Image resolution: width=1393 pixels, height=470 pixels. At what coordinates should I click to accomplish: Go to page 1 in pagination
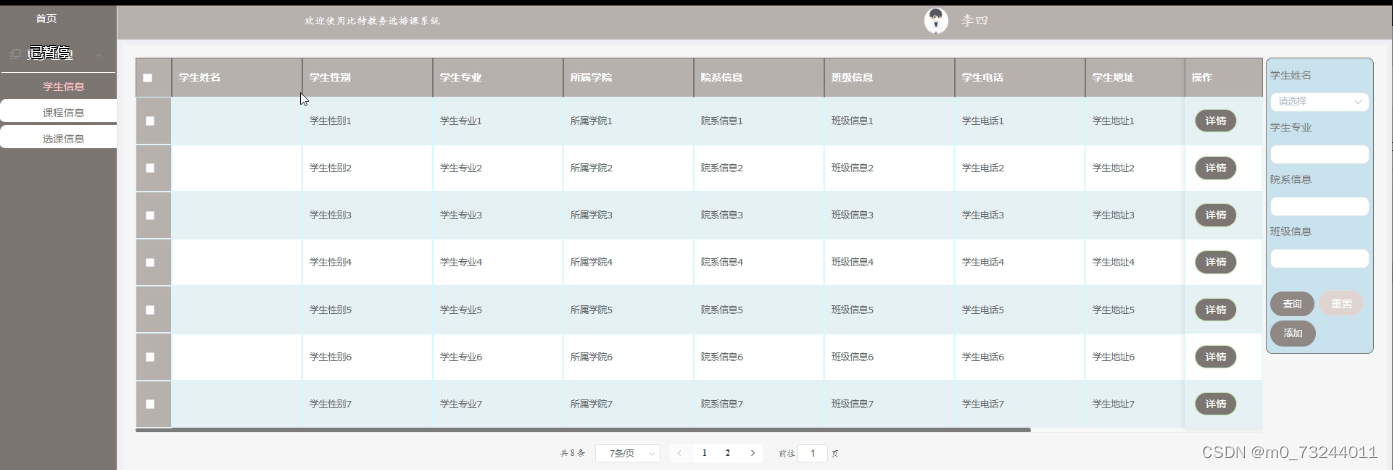point(704,453)
